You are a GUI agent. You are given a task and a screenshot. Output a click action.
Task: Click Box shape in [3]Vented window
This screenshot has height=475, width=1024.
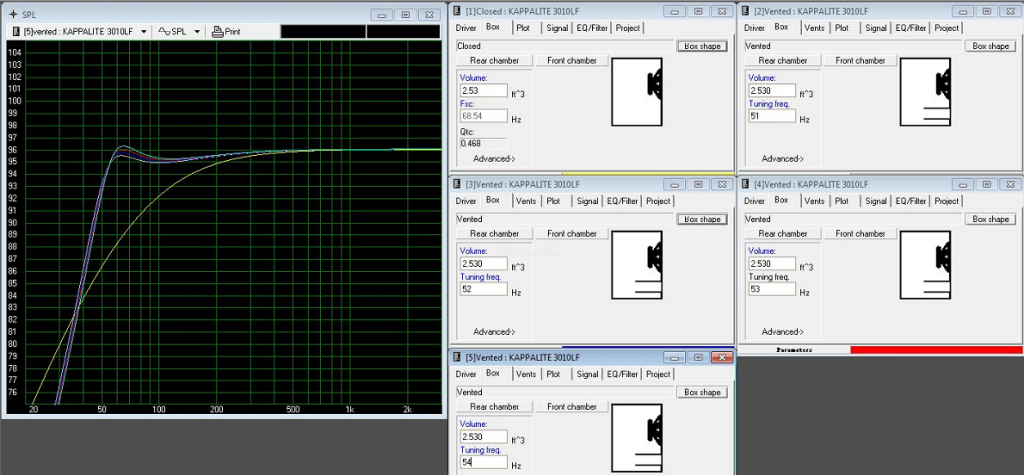click(702, 220)
